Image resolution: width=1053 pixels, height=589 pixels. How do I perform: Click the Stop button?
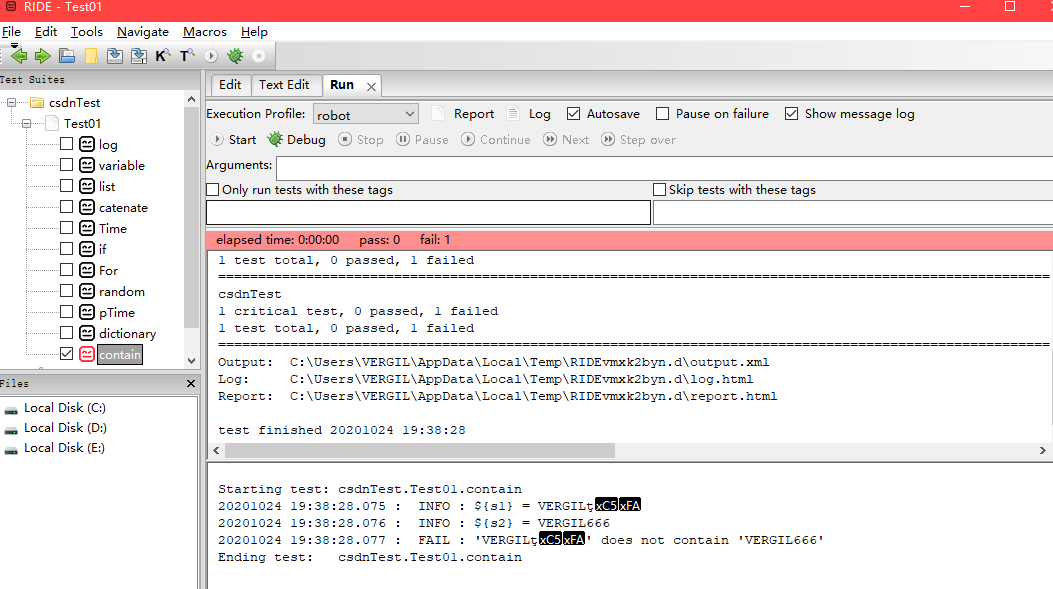pos(361,140)
